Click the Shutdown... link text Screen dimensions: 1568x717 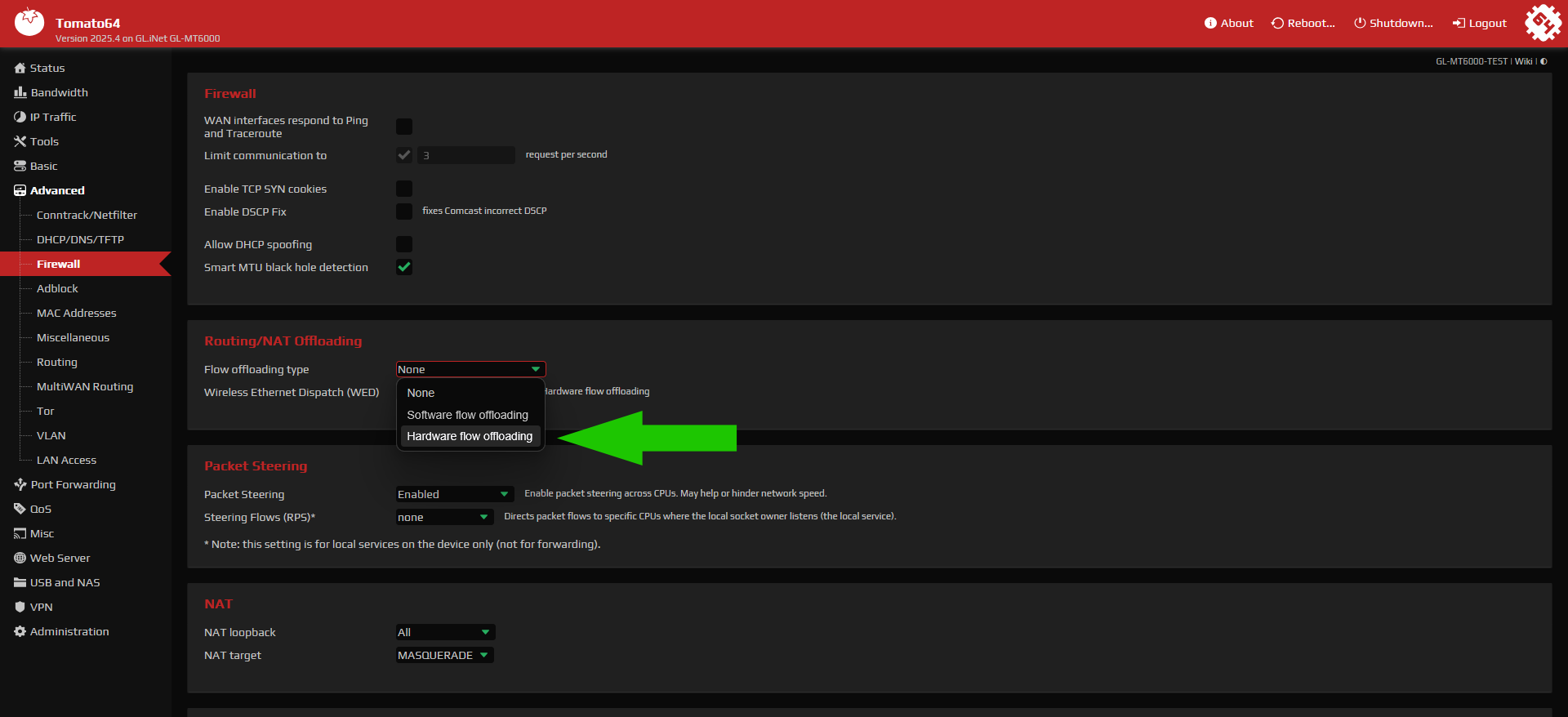click(x=1401, y=23)
